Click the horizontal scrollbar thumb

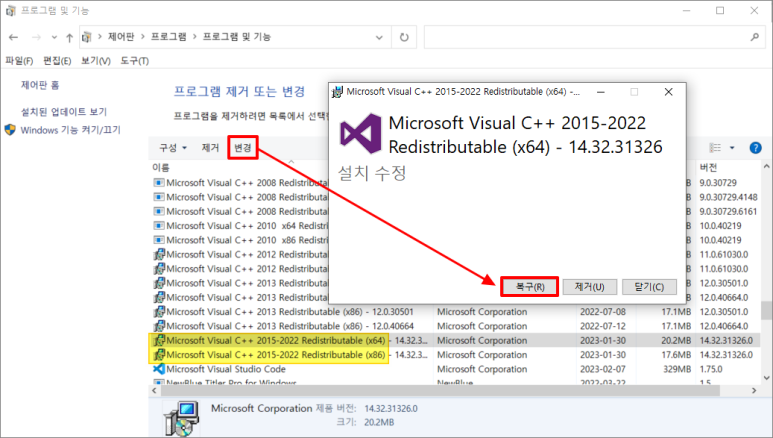[x=440, y=391]
